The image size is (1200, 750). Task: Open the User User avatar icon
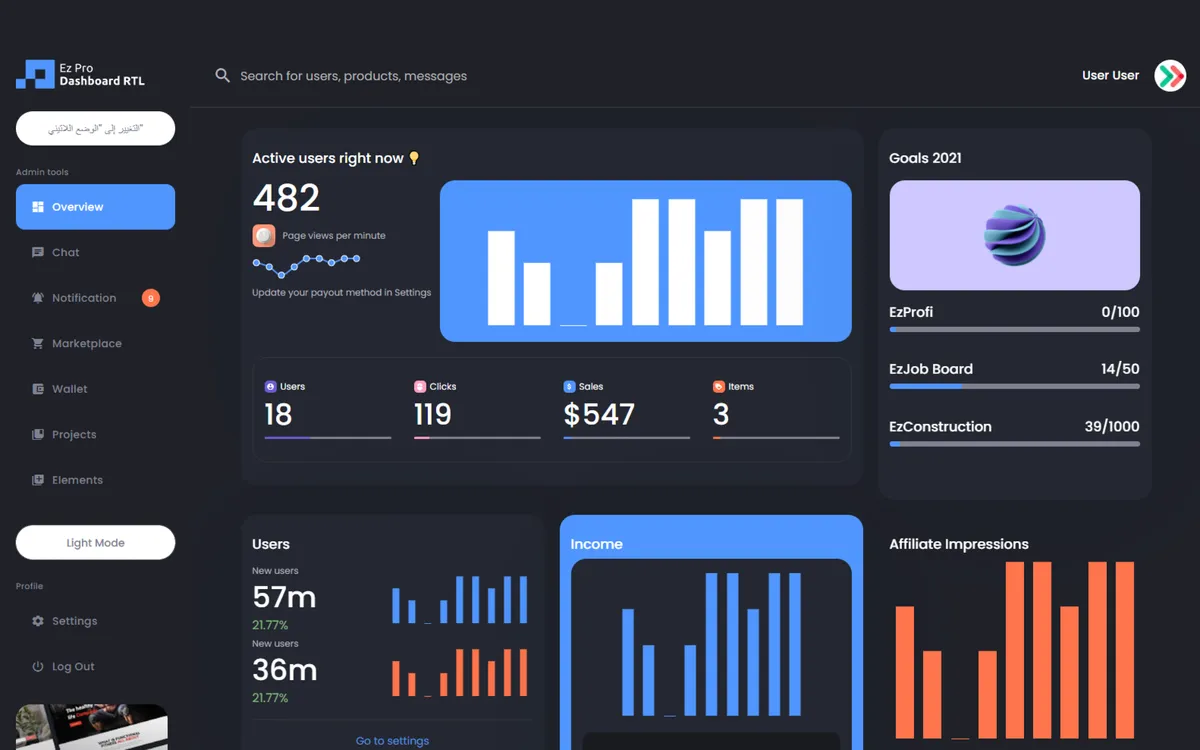click(1170, 75)
